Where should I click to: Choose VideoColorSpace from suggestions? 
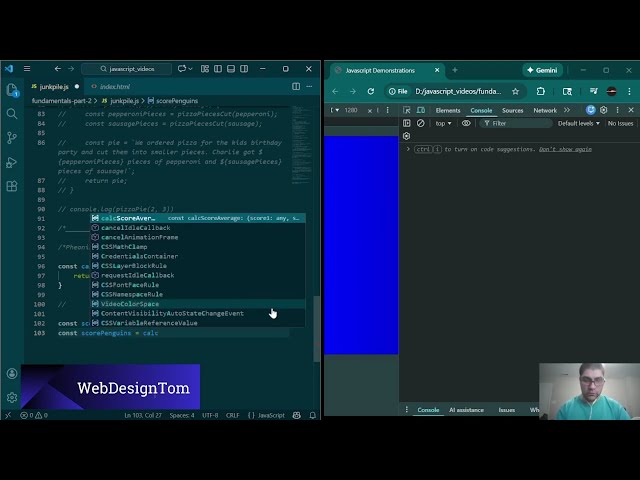(x=198, y=304)
